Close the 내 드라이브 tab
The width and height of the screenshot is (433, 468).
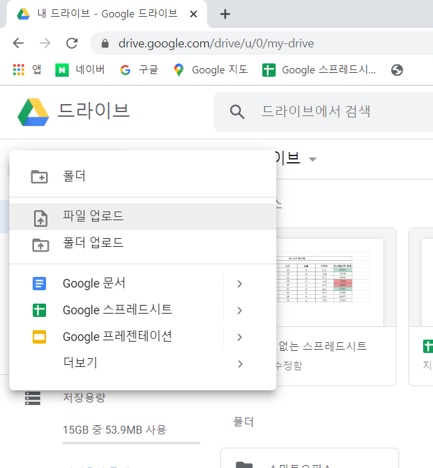pos(193,14)
